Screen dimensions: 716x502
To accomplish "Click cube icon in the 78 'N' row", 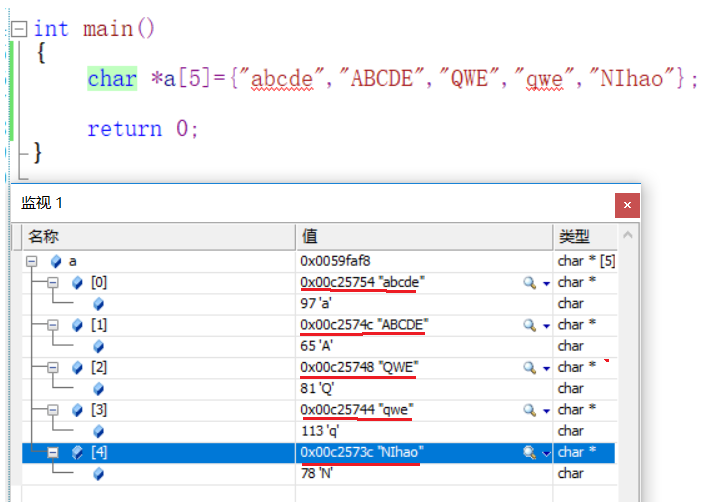I will (99, 474).
